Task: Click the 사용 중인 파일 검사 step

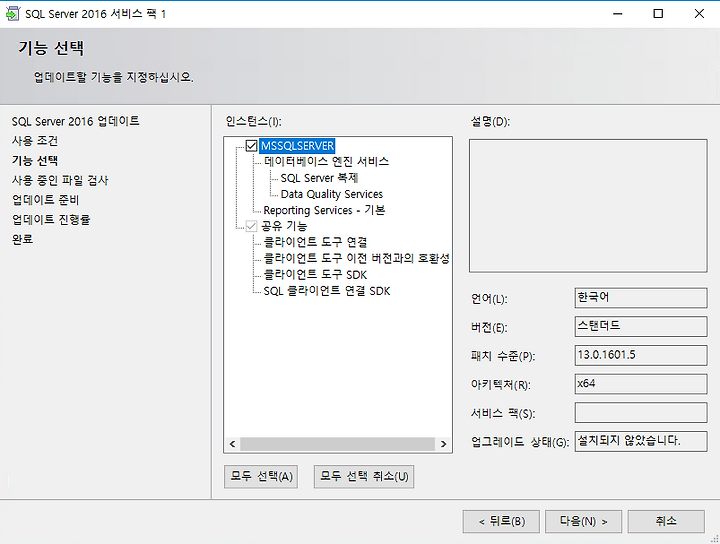Action: 60,180
